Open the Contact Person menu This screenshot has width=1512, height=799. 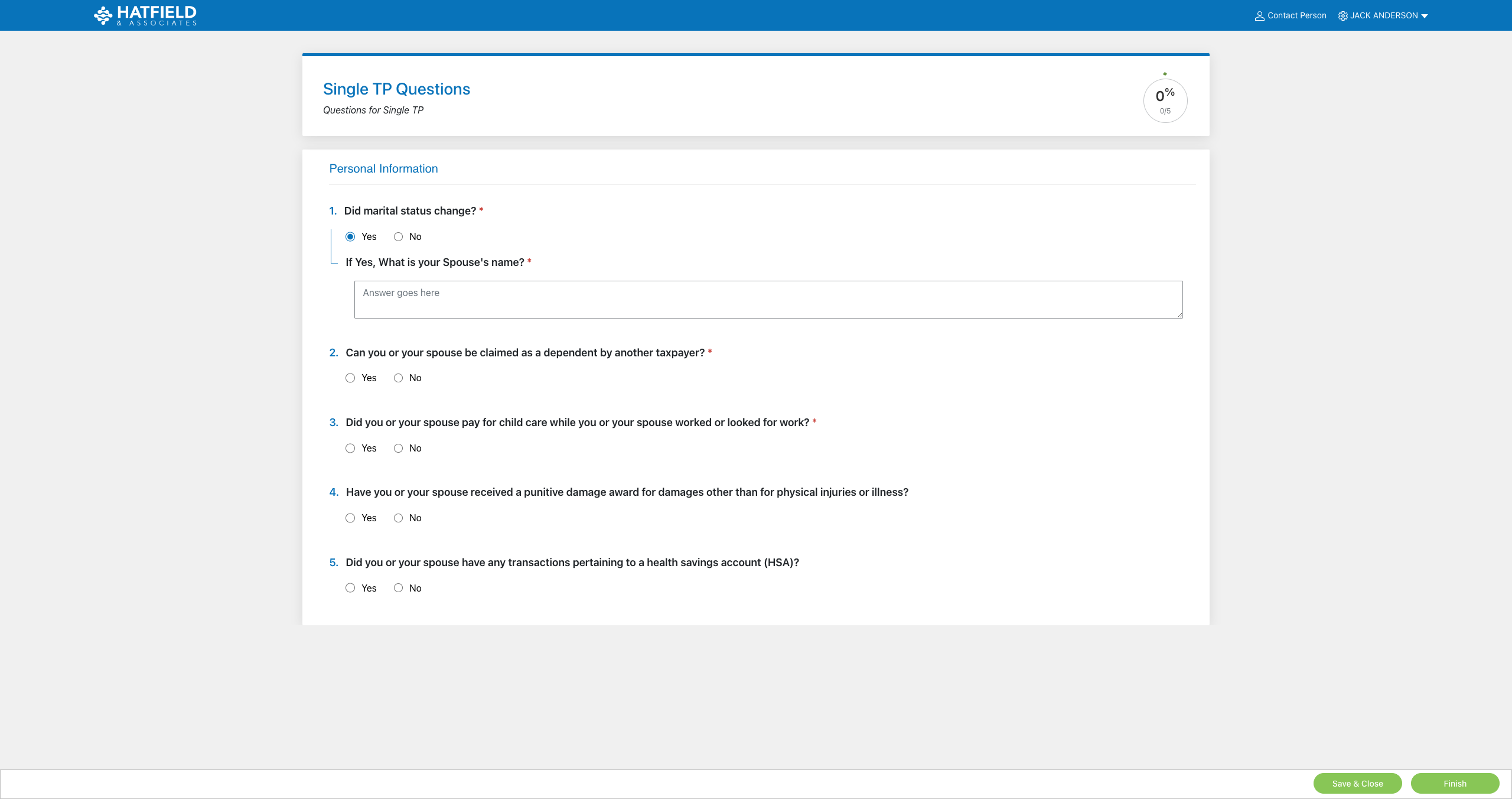1290,15
